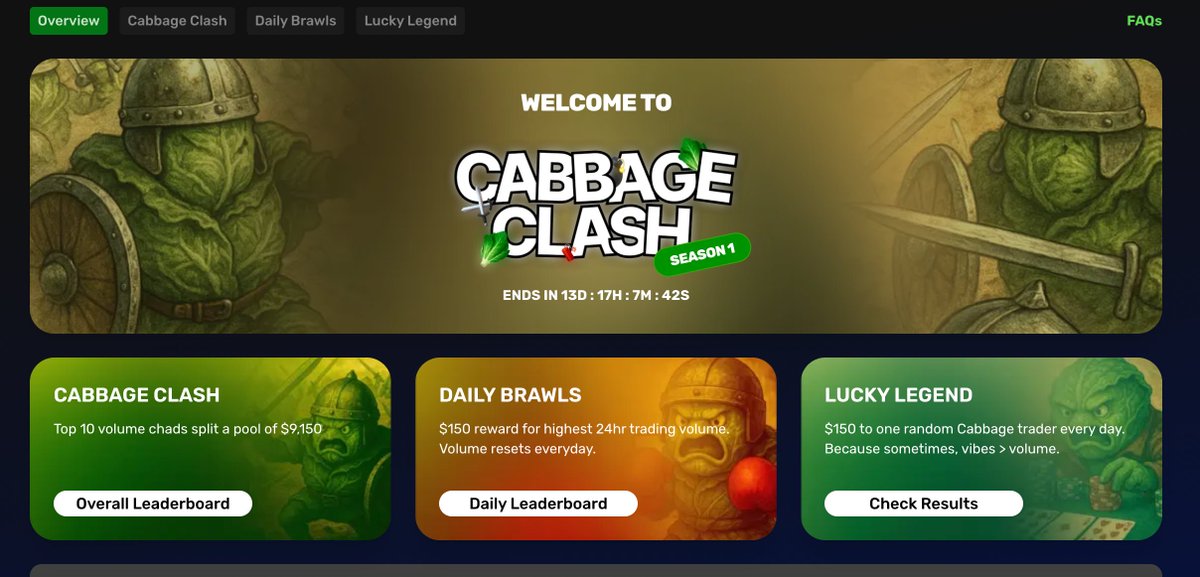This screenshot has width=1200, height=577.
Task: Open the Daily Brawls tab
Action: tap(296, 21)
